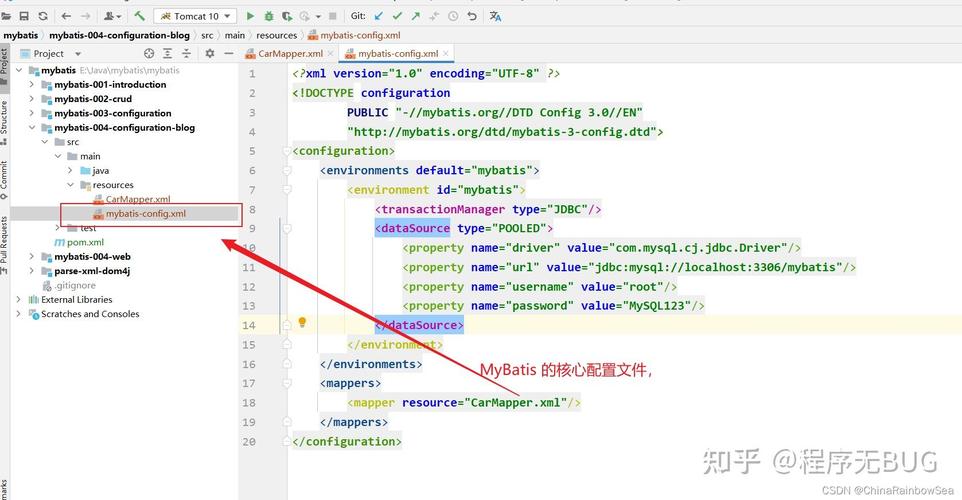The height and width of the screenshot is (500, 962).
Task: Expand the java folder node
Action: click(70, 171)
